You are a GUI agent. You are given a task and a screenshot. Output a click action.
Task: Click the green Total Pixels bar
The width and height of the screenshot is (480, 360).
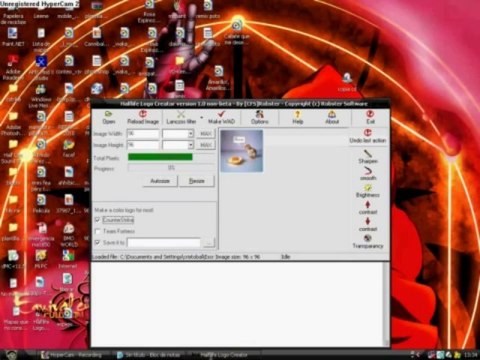(x=160, y=157)
